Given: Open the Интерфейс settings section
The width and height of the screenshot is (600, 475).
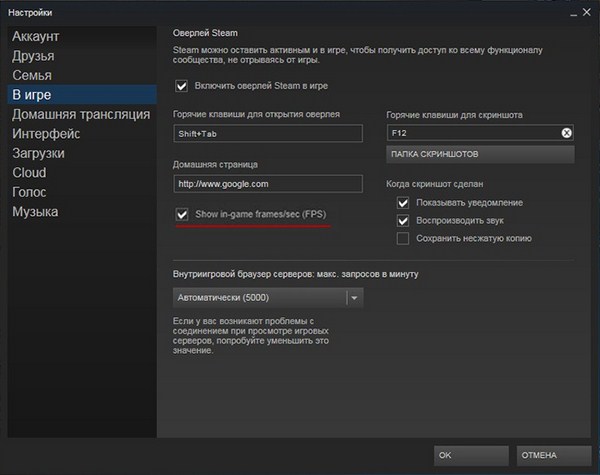Looking at the screenshot, I should click(82, 134).
